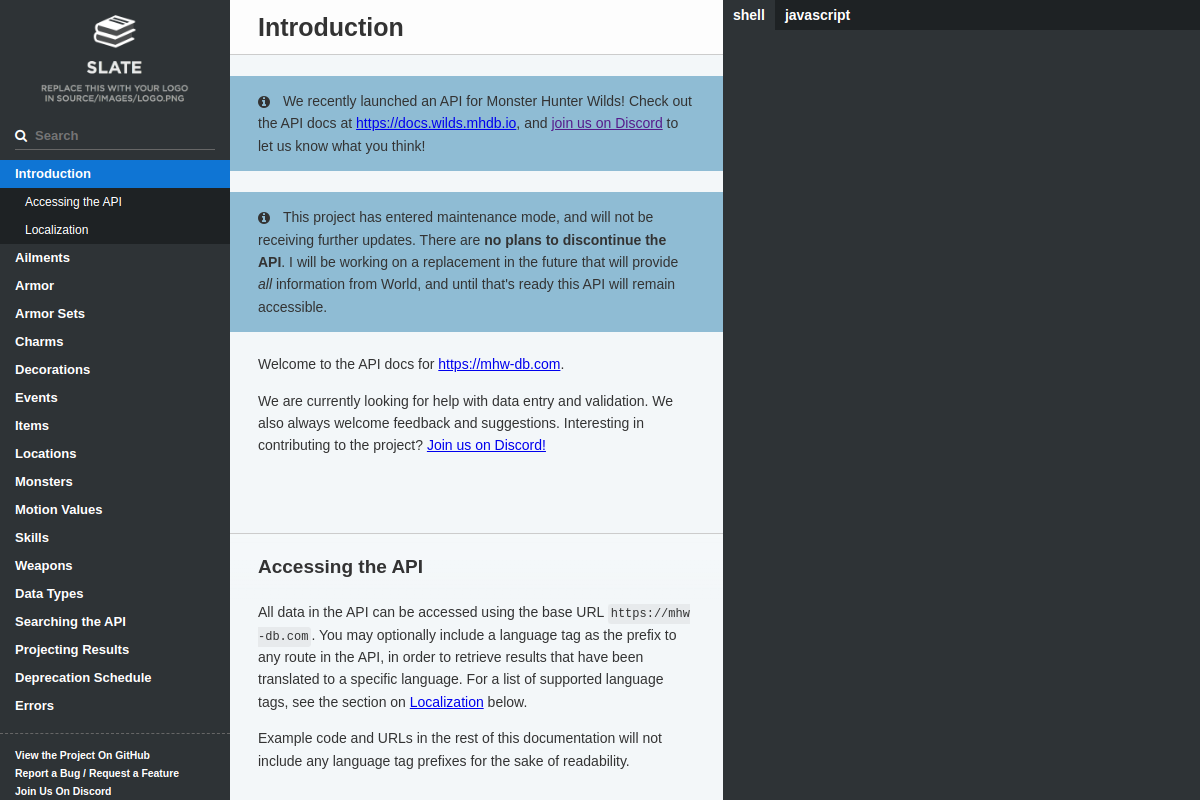Open Motion Values section
This screenshot has width=1200, height=800.
pos(115,510)
